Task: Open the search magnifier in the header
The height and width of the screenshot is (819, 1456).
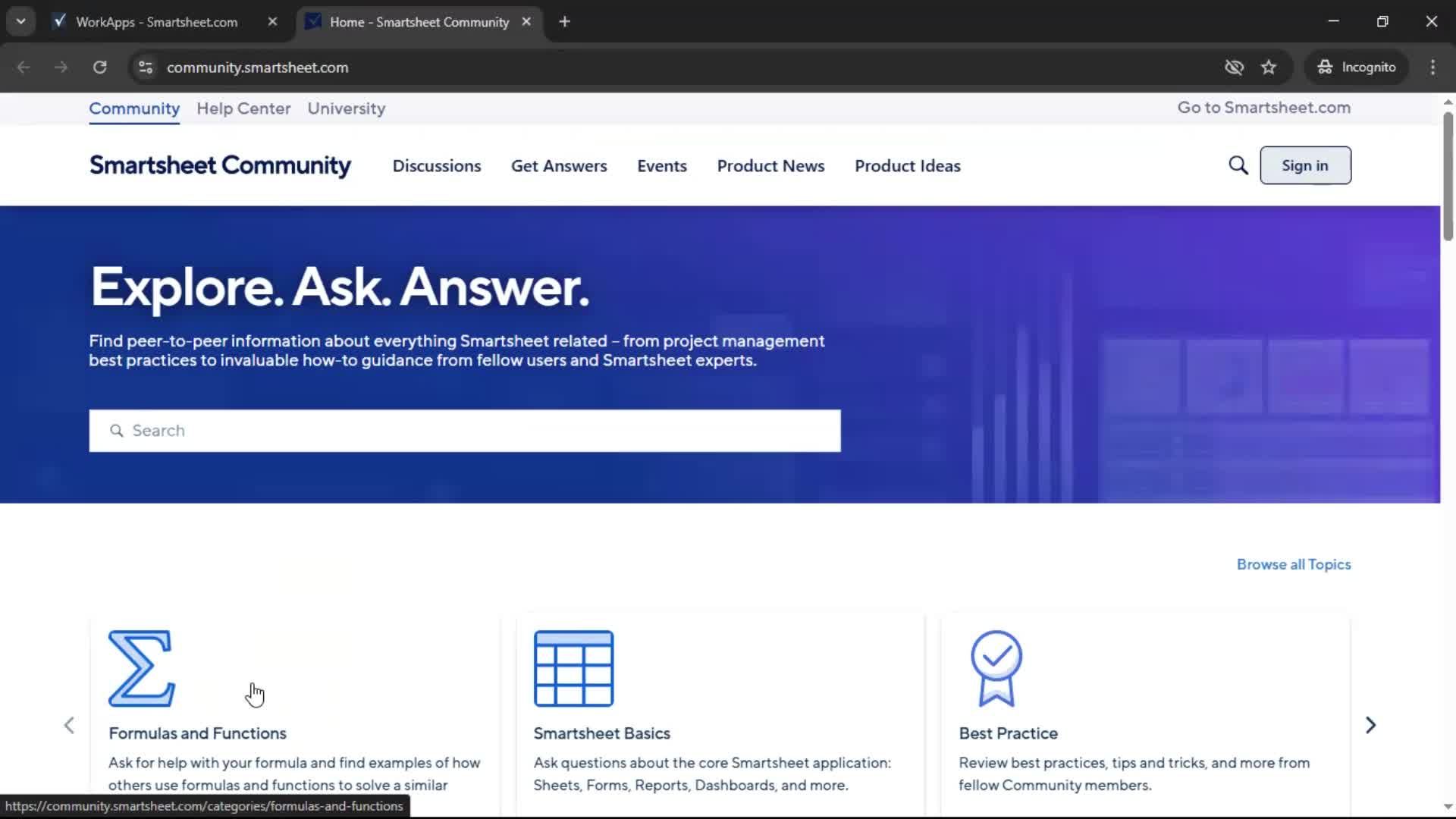Action: click(1238, 165)
